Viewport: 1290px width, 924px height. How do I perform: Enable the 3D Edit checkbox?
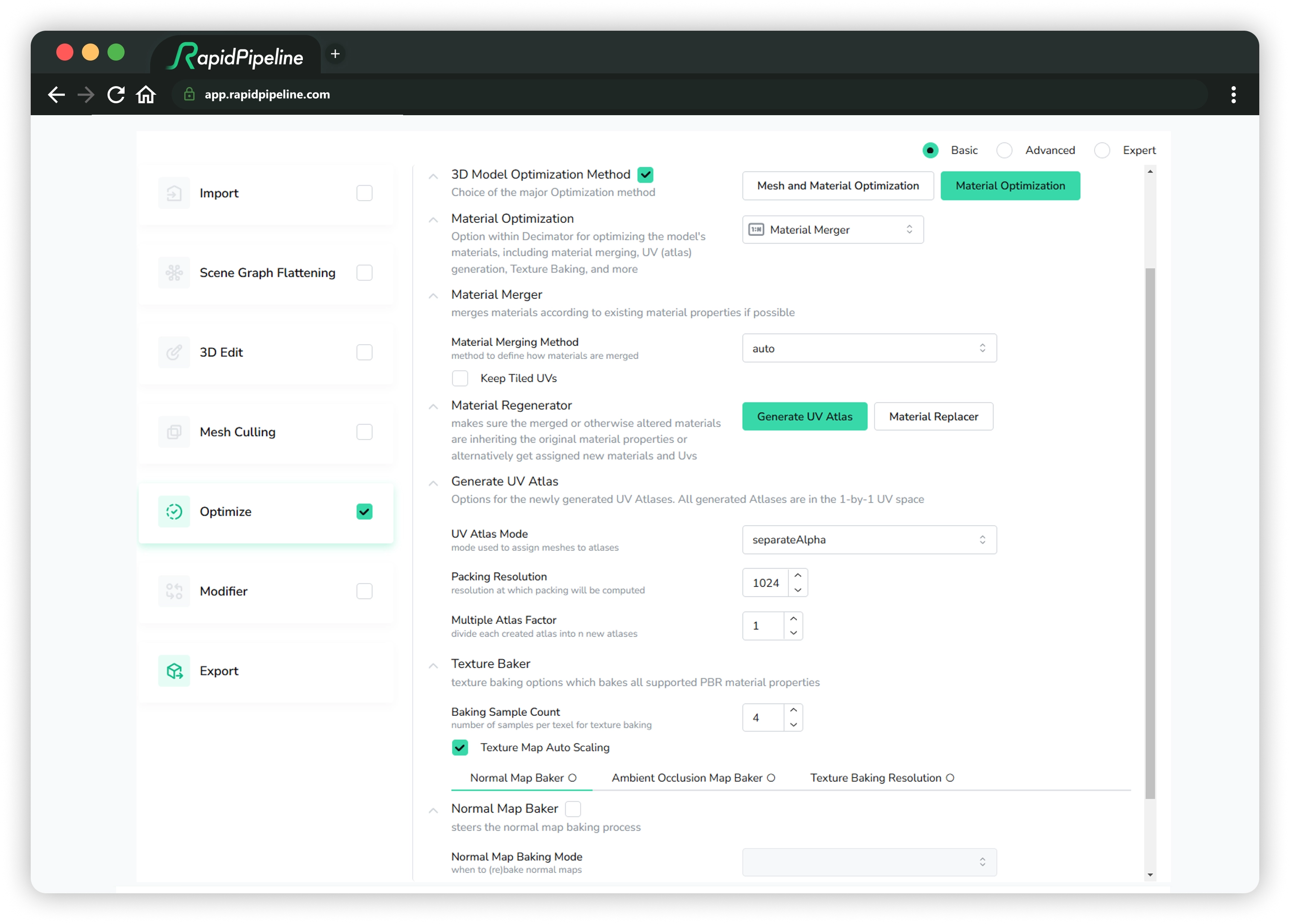(x=365, y=352)
